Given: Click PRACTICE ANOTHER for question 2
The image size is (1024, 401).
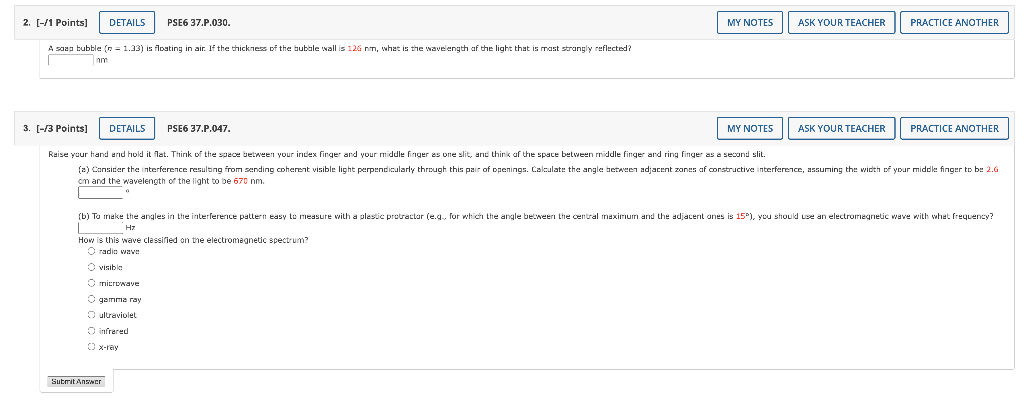Looking at the screenshot, I should click(954, 22).
